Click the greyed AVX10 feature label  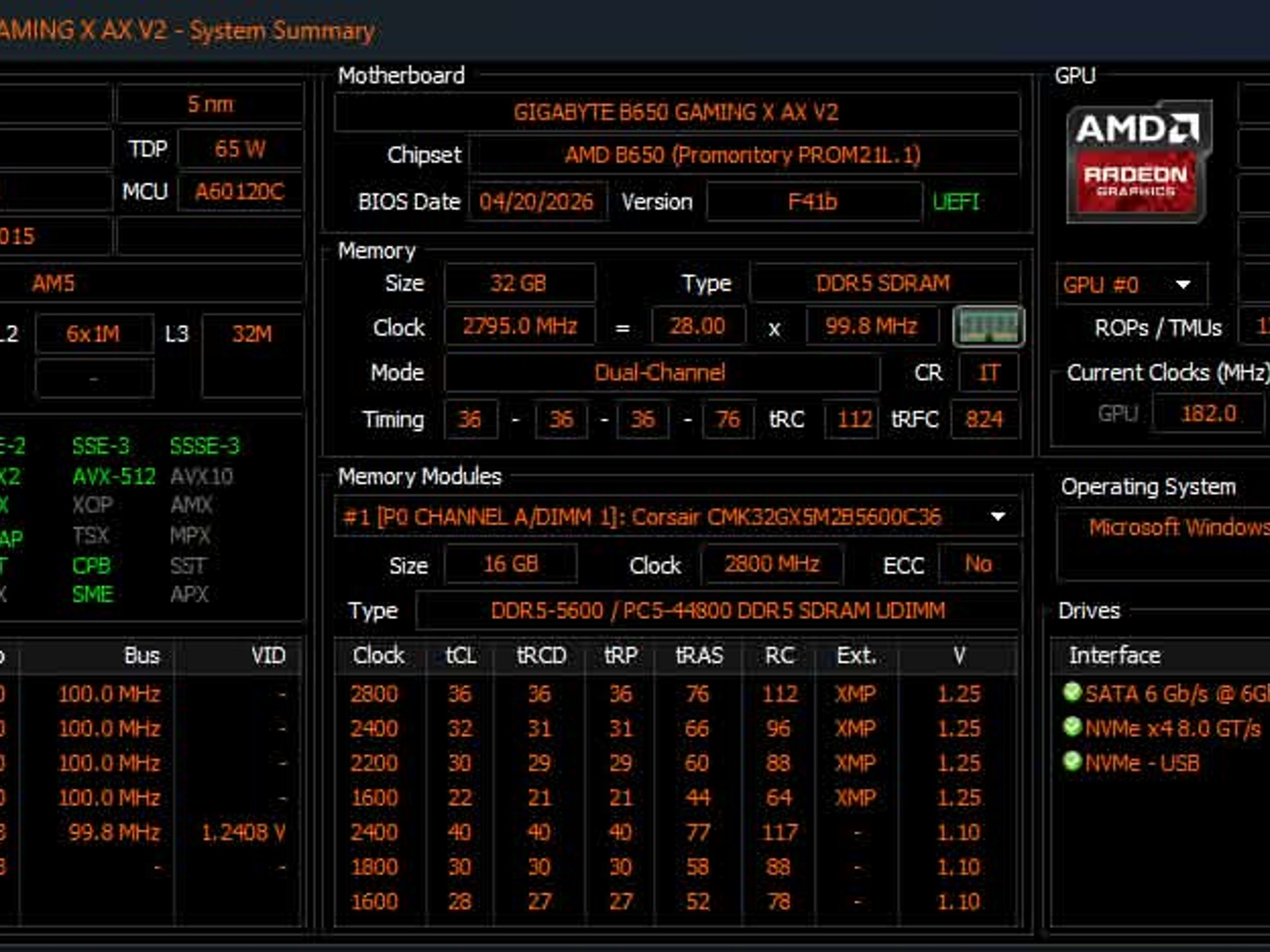(202, 477)
